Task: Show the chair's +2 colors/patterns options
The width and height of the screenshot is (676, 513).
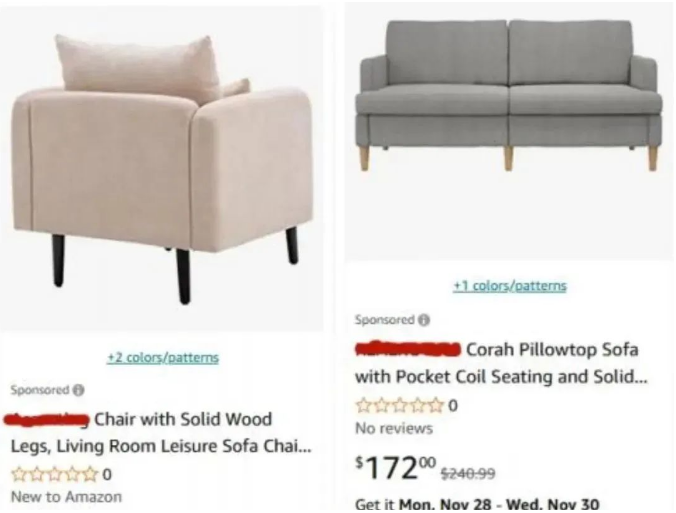Action: [x=163, y=357]
